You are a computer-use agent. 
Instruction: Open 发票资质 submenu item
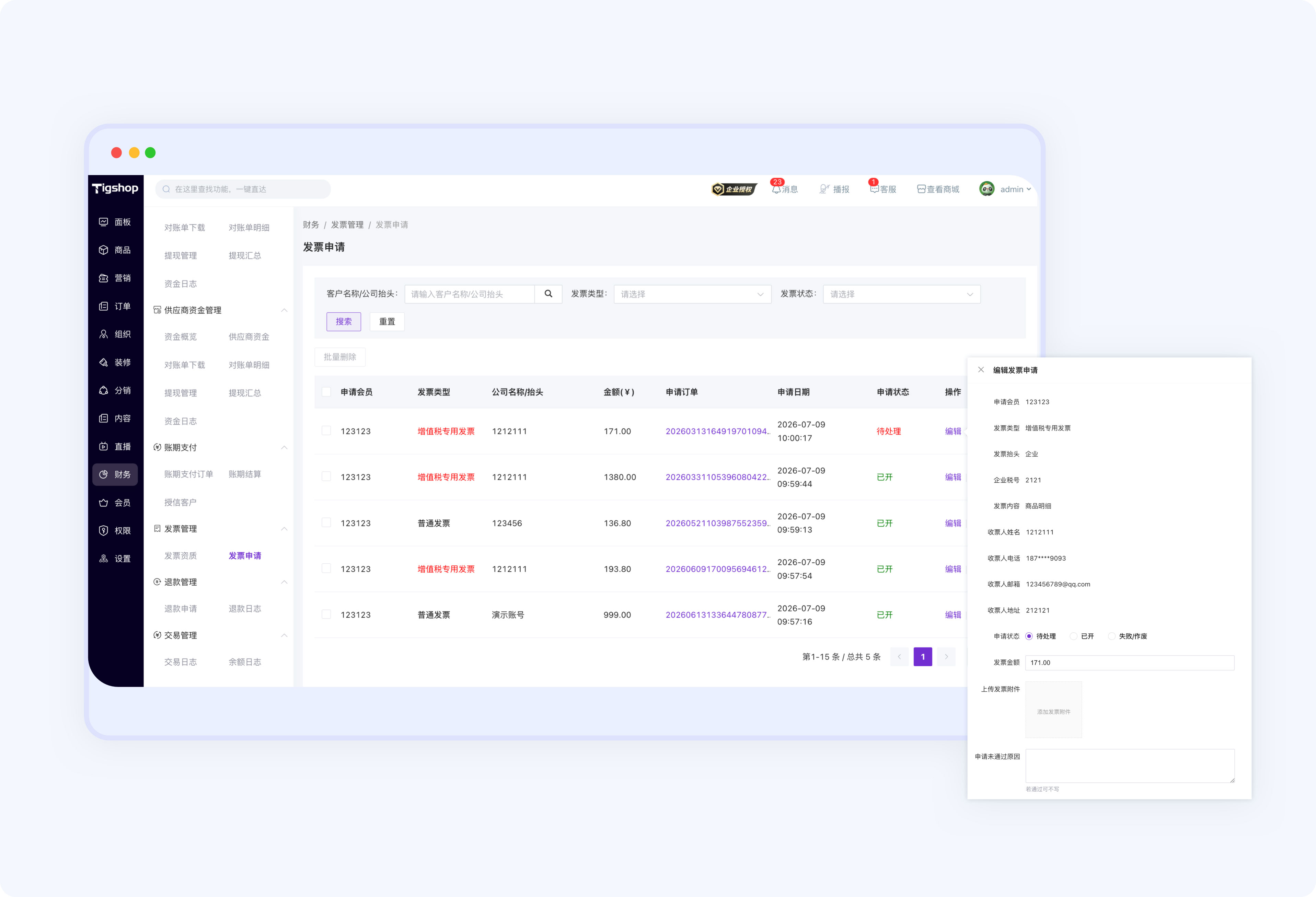pos(181,555)
